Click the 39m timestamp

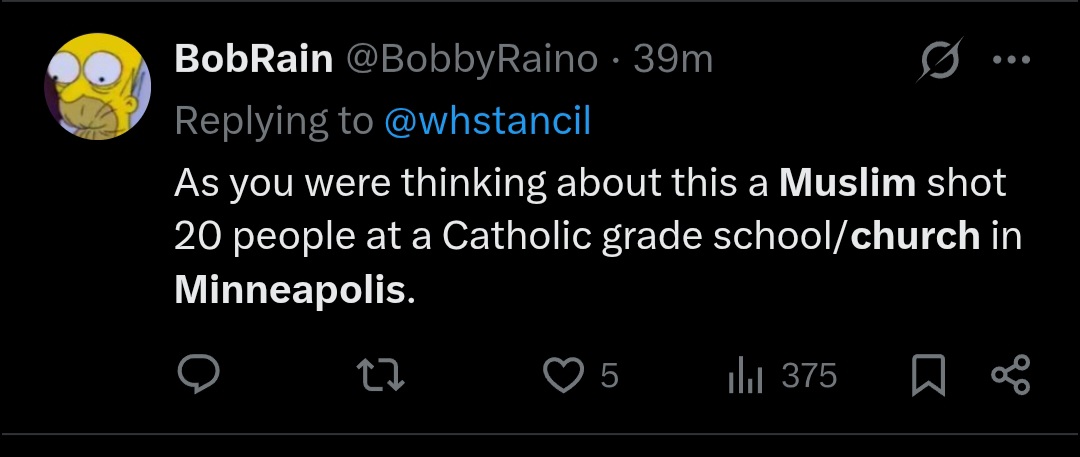pos(673,60)
